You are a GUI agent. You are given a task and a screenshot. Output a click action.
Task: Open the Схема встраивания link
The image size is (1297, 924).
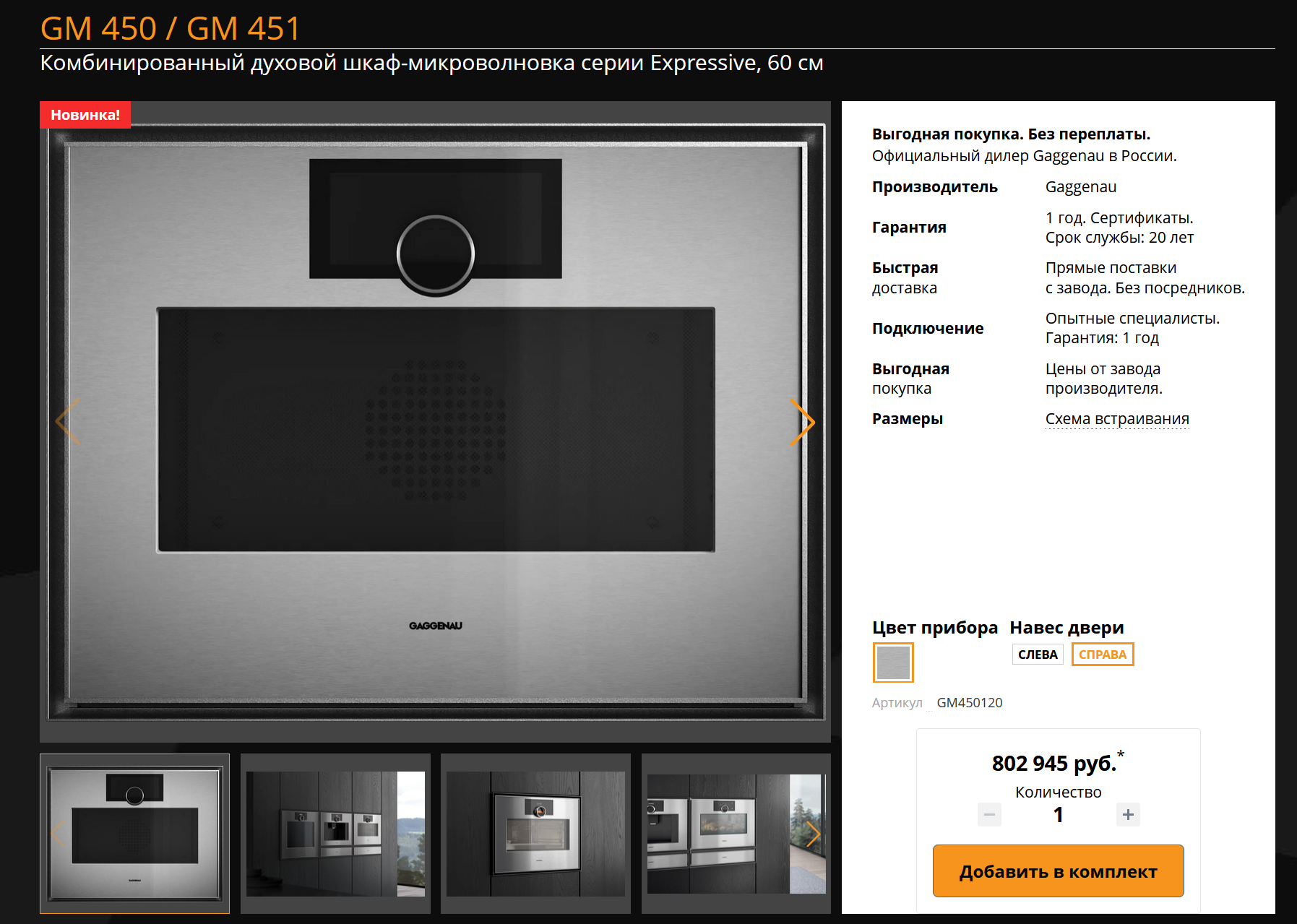[1117, 419]
